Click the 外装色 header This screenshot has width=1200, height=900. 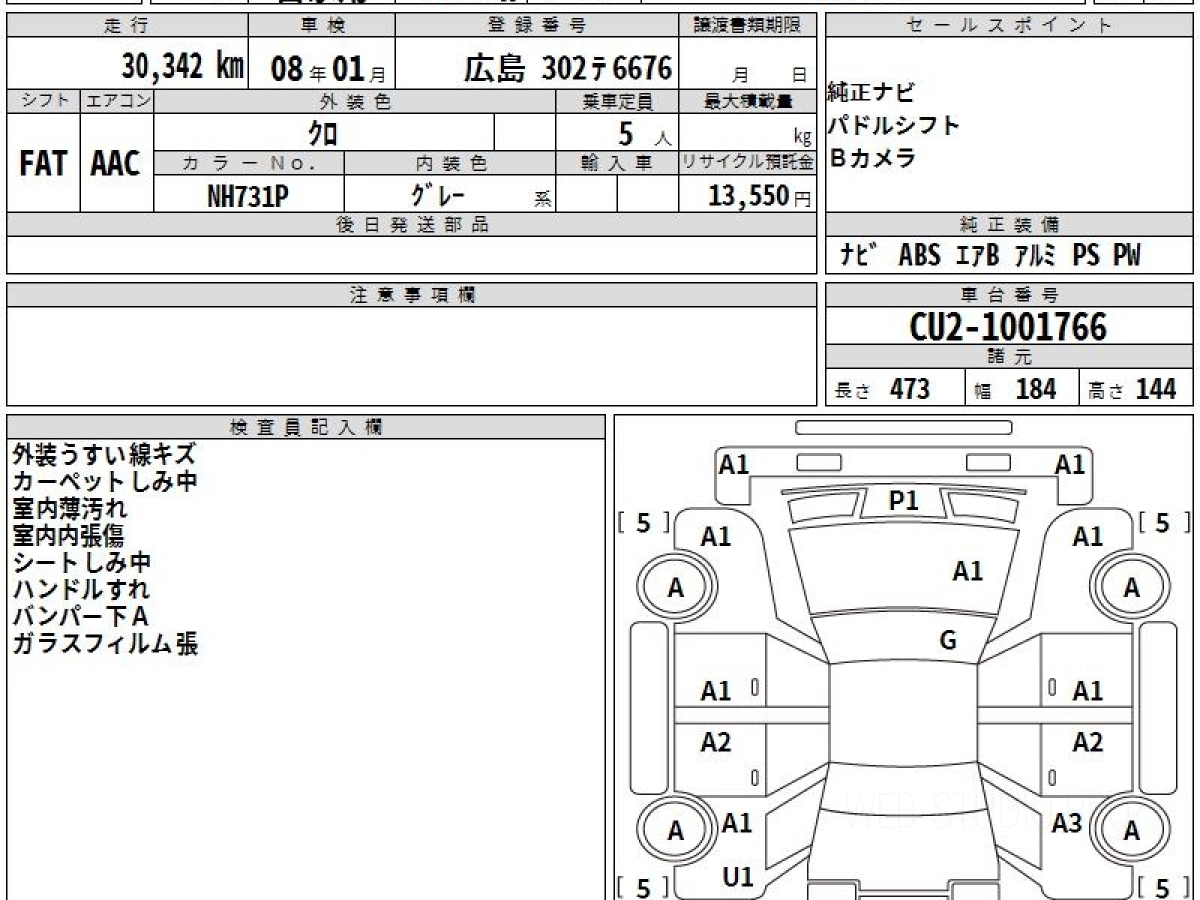(355, 101)
